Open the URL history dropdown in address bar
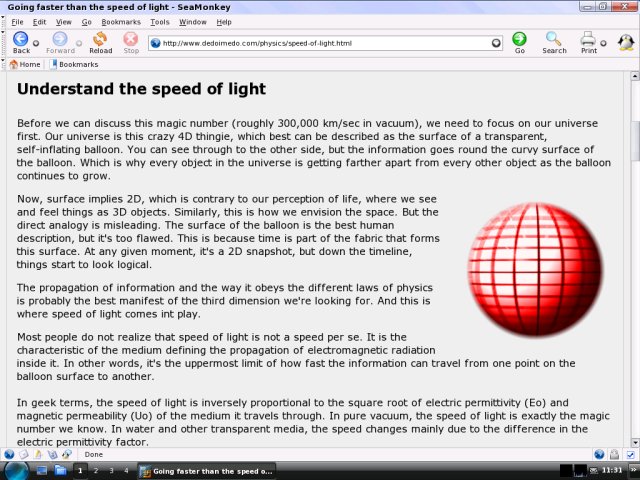The height and width of the screenshot is (480, 640). [x=496, y=43]
